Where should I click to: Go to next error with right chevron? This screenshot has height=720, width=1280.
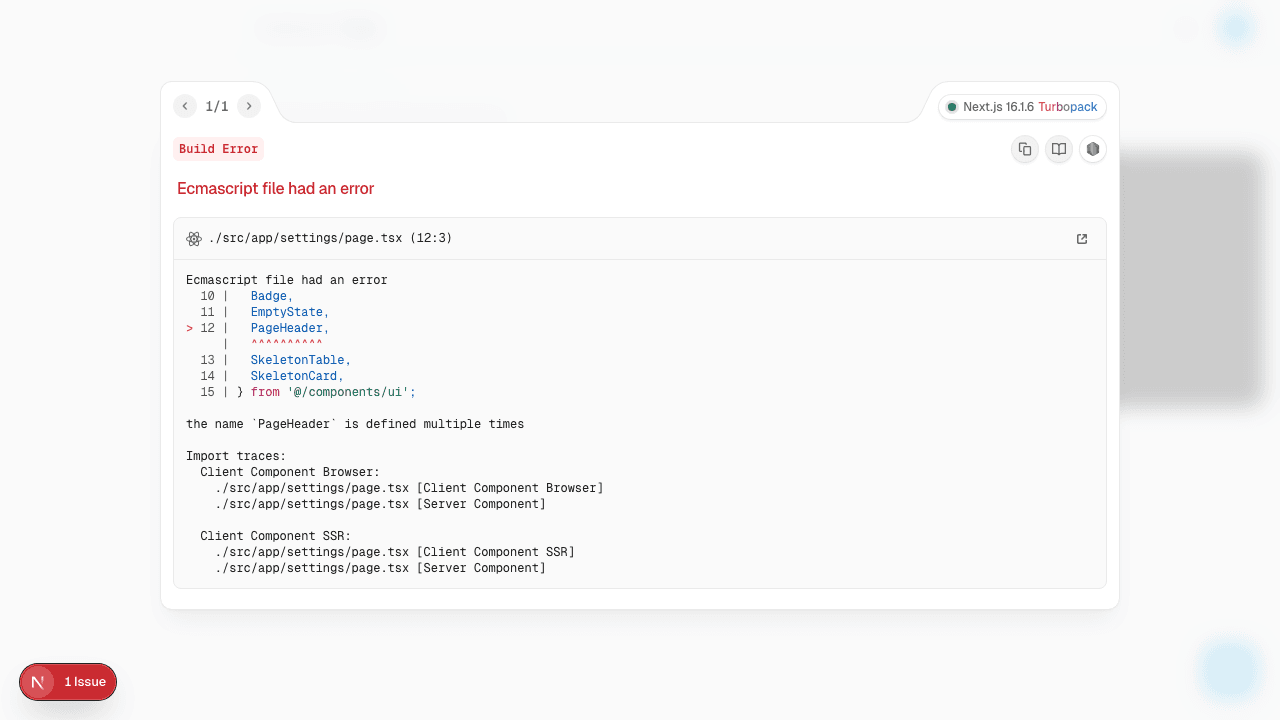[249, 106]
